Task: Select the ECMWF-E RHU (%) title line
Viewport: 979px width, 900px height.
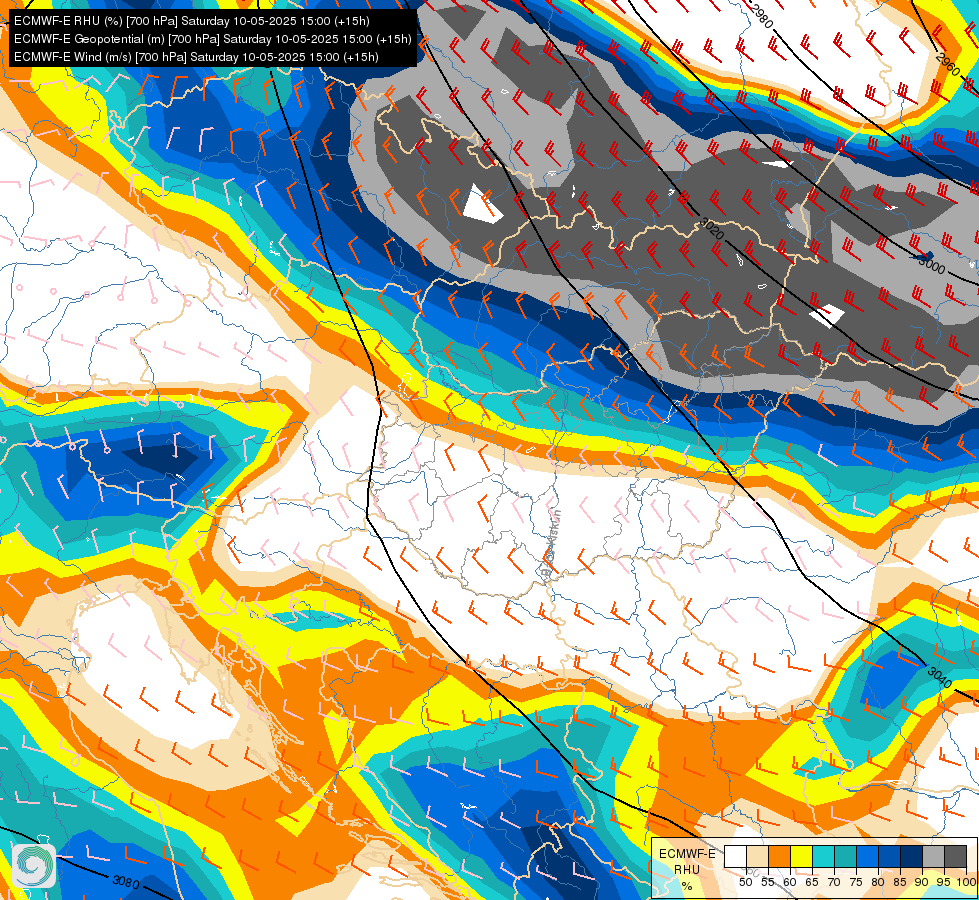Action: pos(192,21)
